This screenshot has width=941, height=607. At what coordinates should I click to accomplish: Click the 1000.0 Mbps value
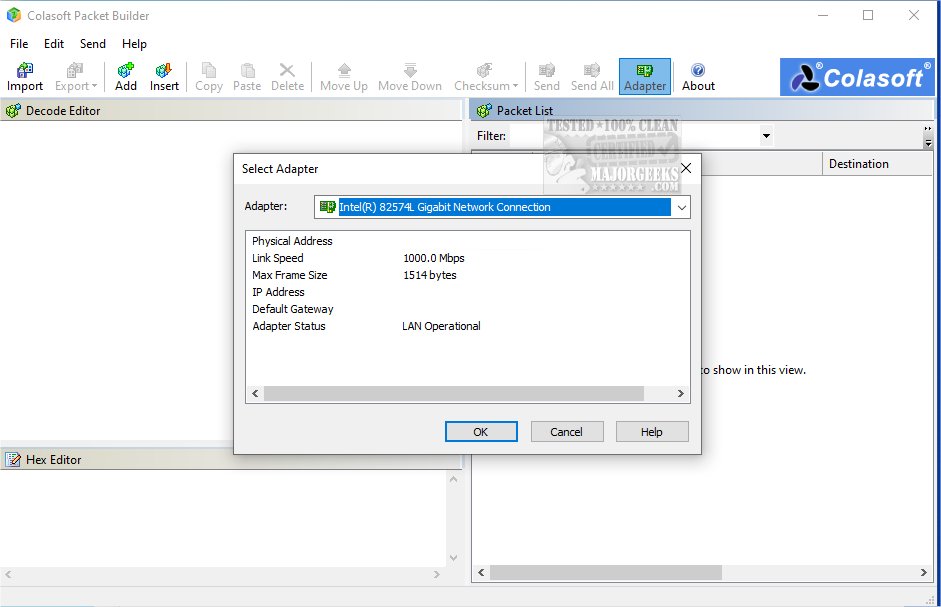pos(434,258)
